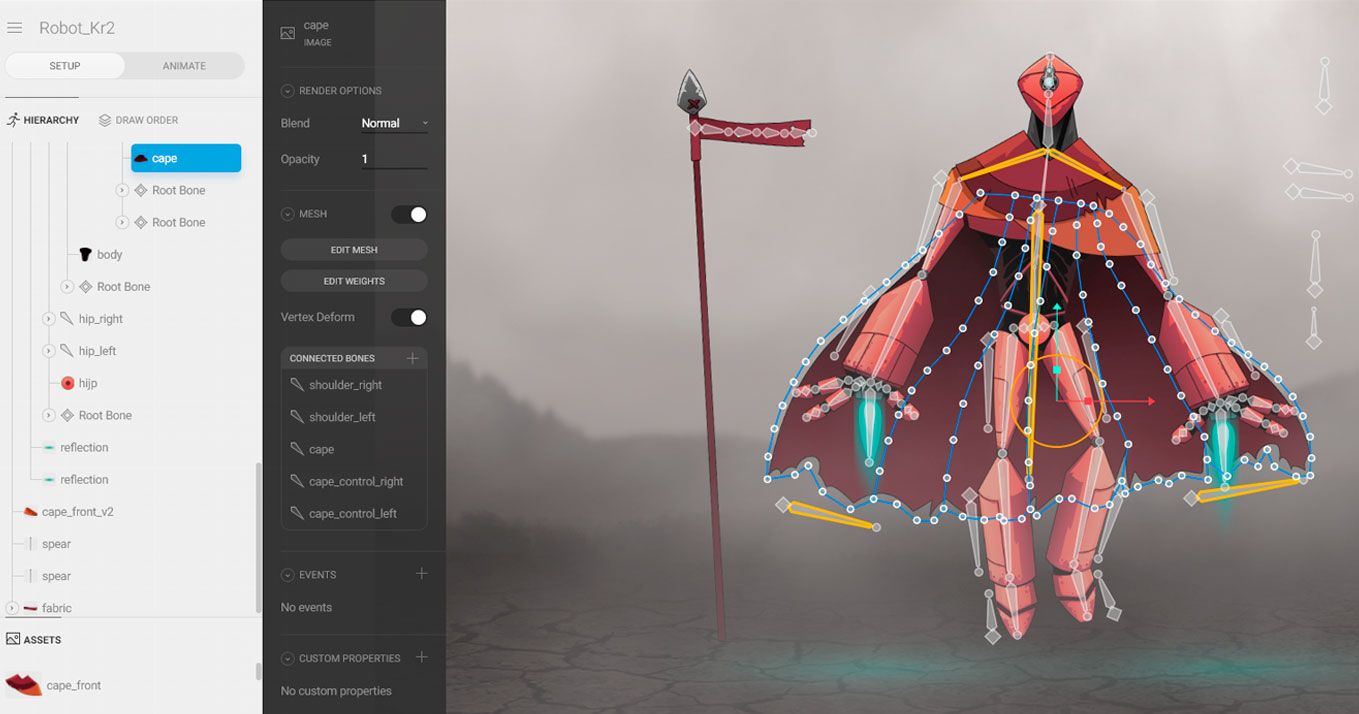Click the plus icon for Custom Properties
The image size is (1359, 714).
[421, 657]
